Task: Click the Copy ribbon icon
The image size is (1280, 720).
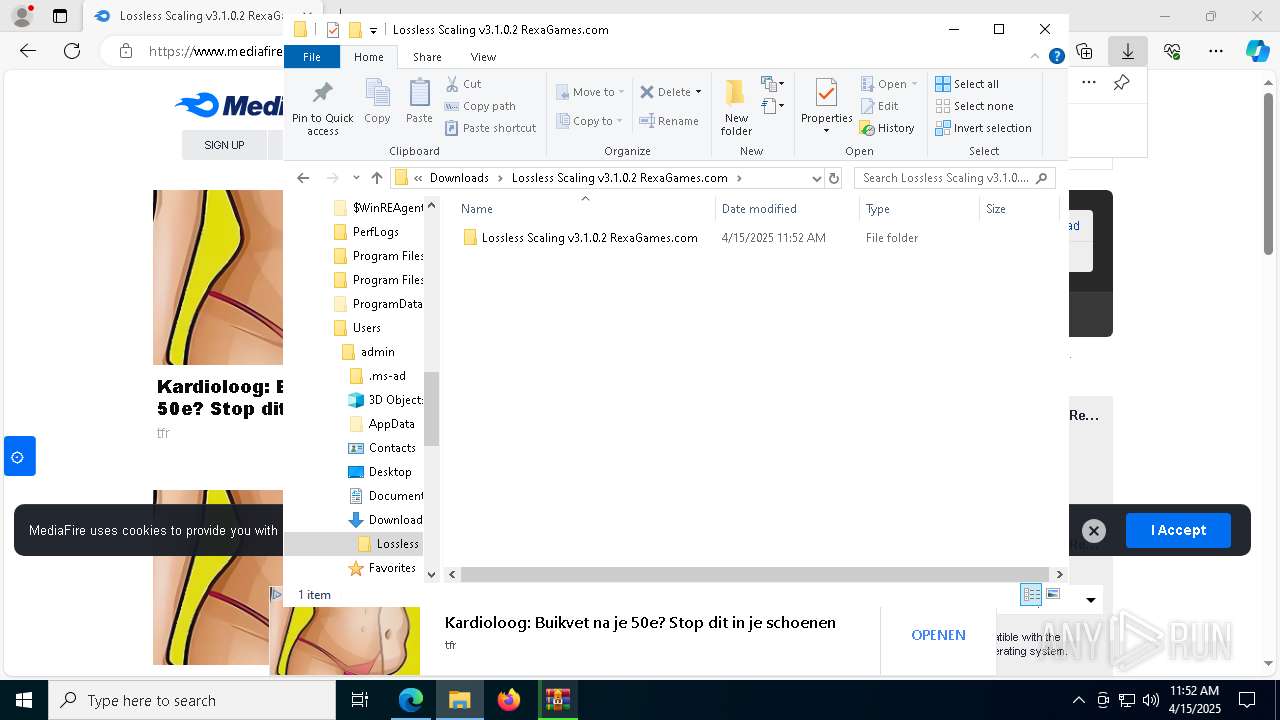Action: pyautogui.click(x=377, y=102)
